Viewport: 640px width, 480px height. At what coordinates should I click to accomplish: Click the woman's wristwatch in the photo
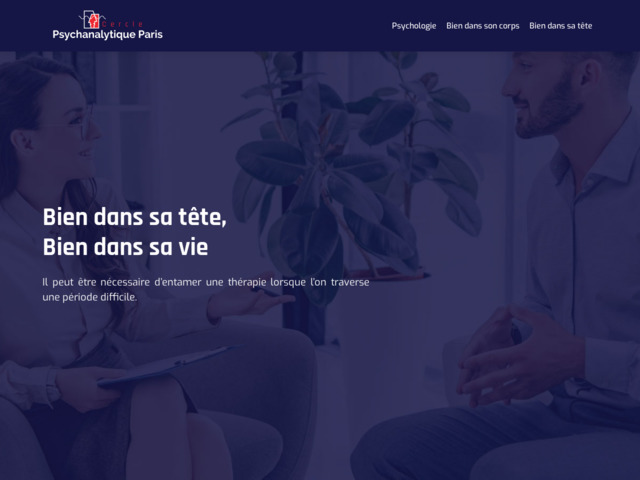point(53,386)
